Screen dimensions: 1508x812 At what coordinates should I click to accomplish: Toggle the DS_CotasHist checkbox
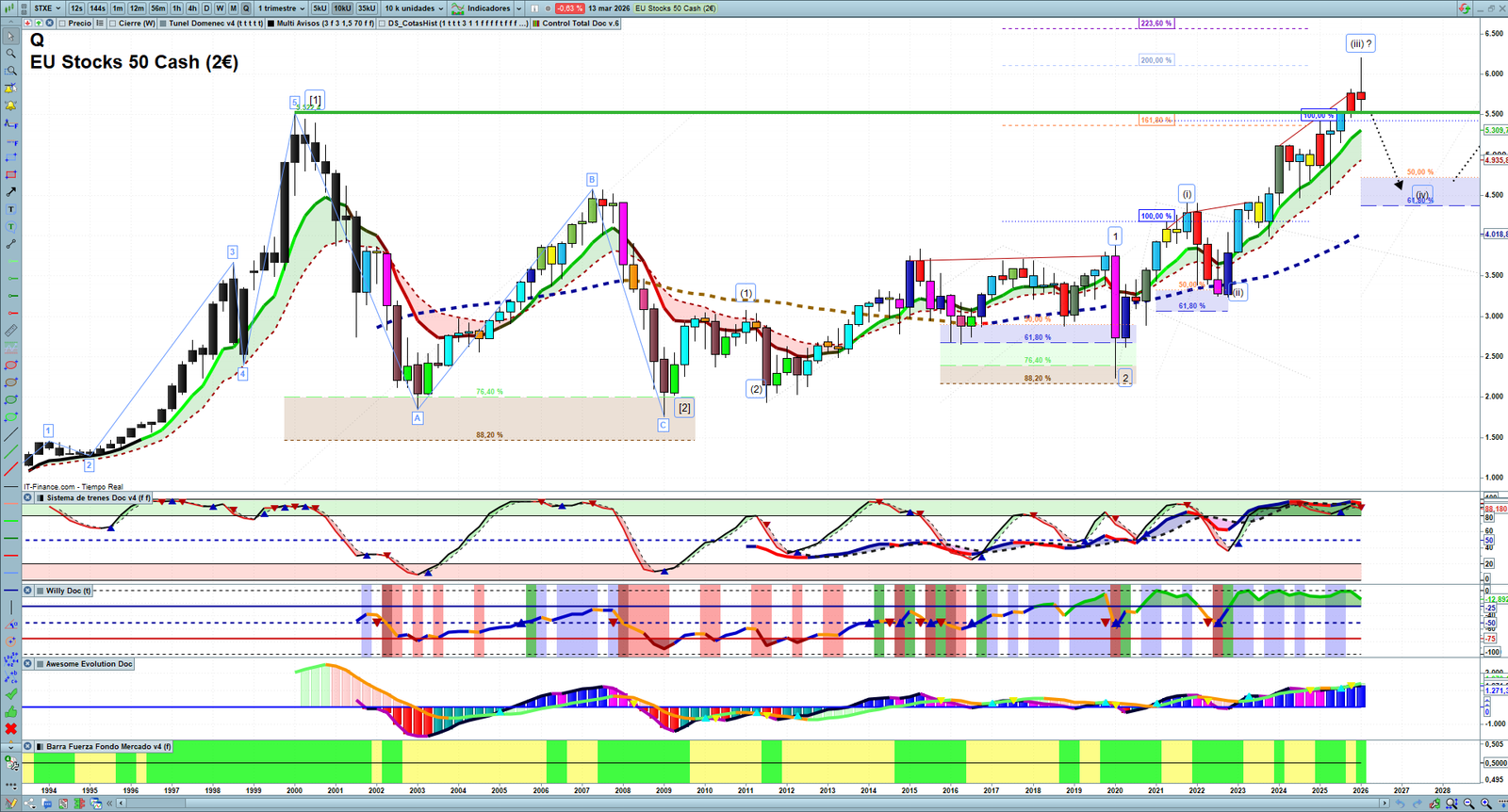(382, 24)
